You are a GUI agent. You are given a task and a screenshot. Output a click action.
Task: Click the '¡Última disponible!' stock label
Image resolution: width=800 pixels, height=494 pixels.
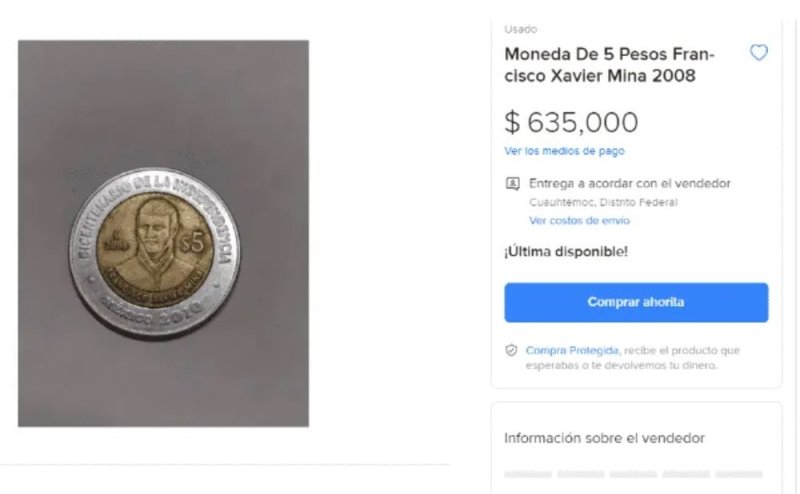pyautogui.click(x=566, y=252)
